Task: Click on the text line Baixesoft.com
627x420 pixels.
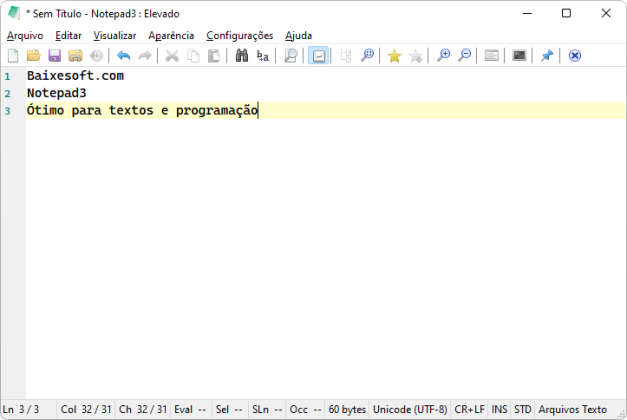Action: coord(76,76)
